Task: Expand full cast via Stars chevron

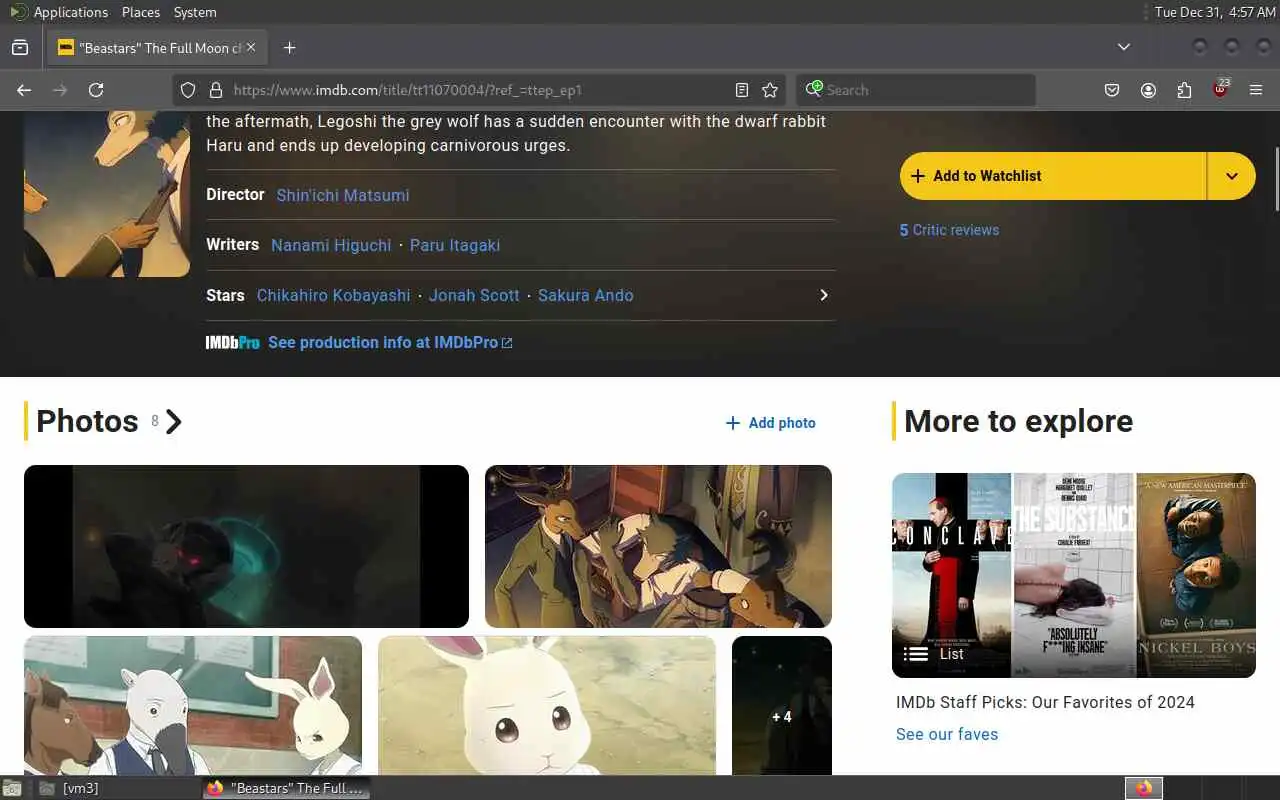Action: tap(824, 295)
